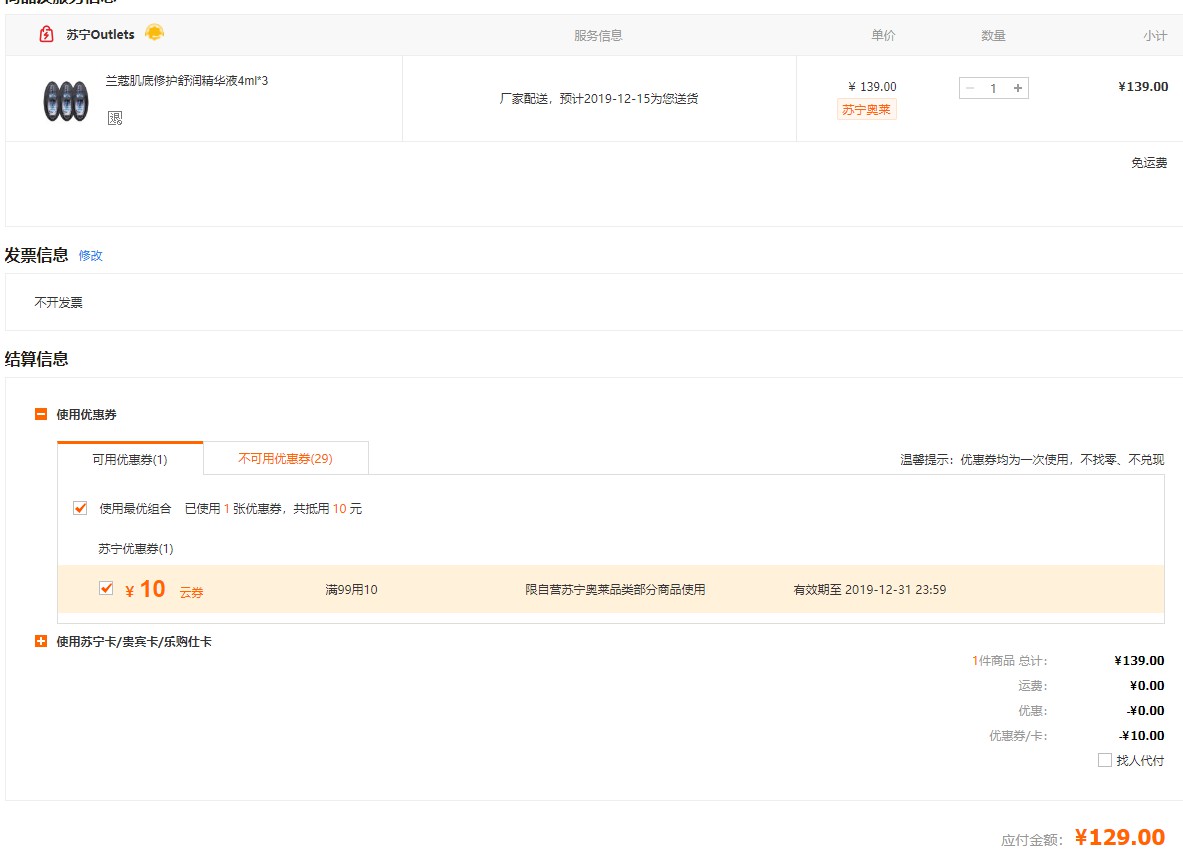Click the 免运费 shipping label
Viewport: 1183px width, 856px height.
[1149, 163]
